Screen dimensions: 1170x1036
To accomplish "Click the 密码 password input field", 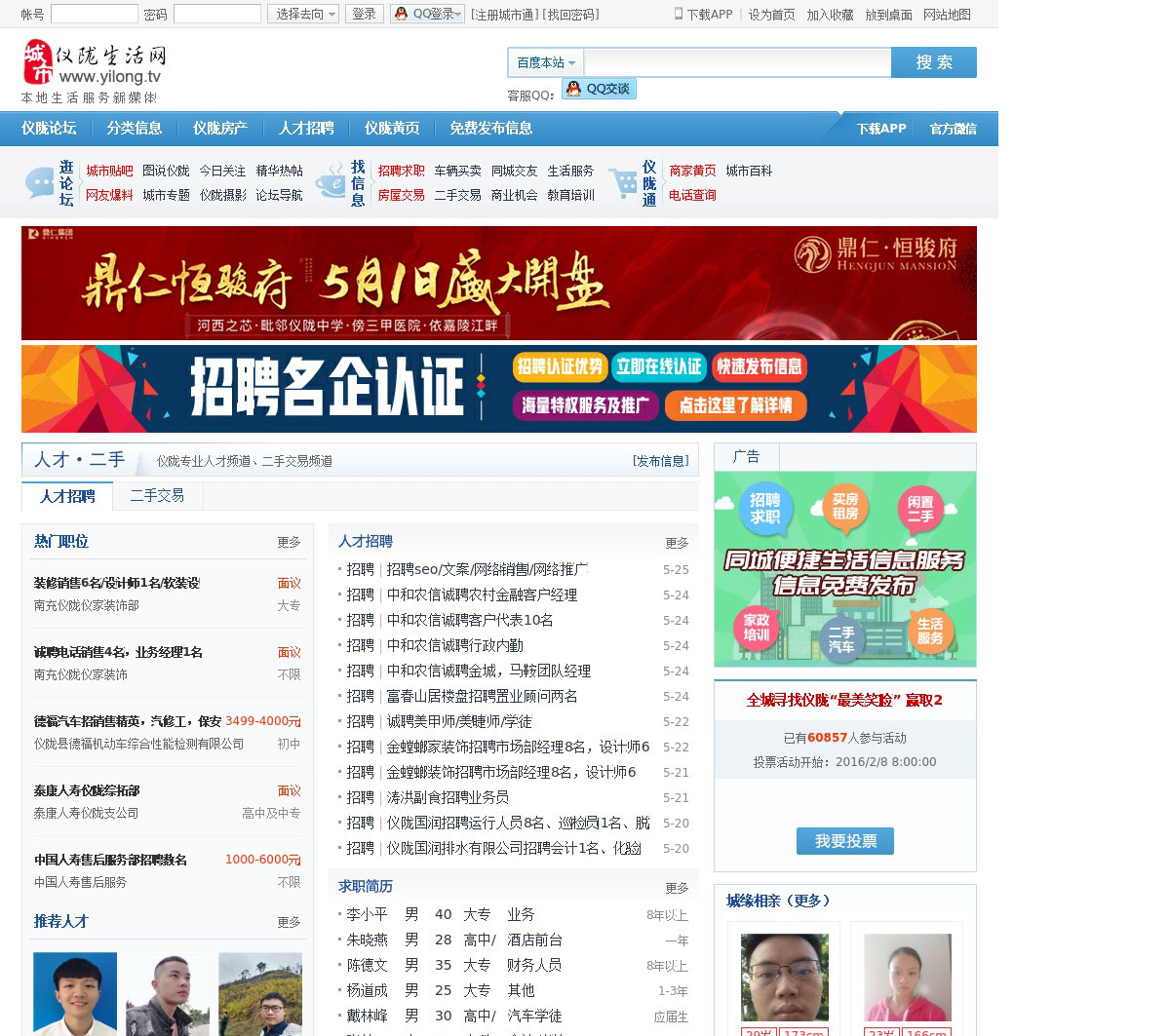I will [216, 14].
